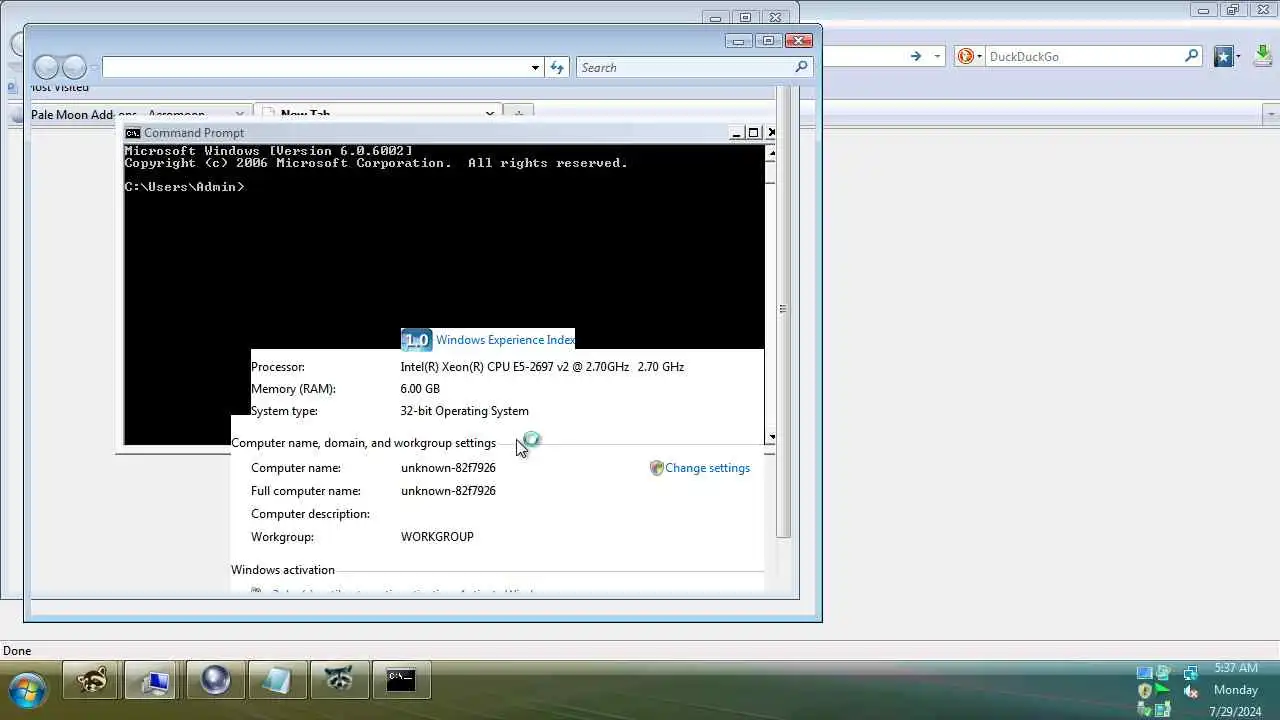Click the 1.0 experience score badge
This screenshot has width=1280, height=720.
point(416,340)
